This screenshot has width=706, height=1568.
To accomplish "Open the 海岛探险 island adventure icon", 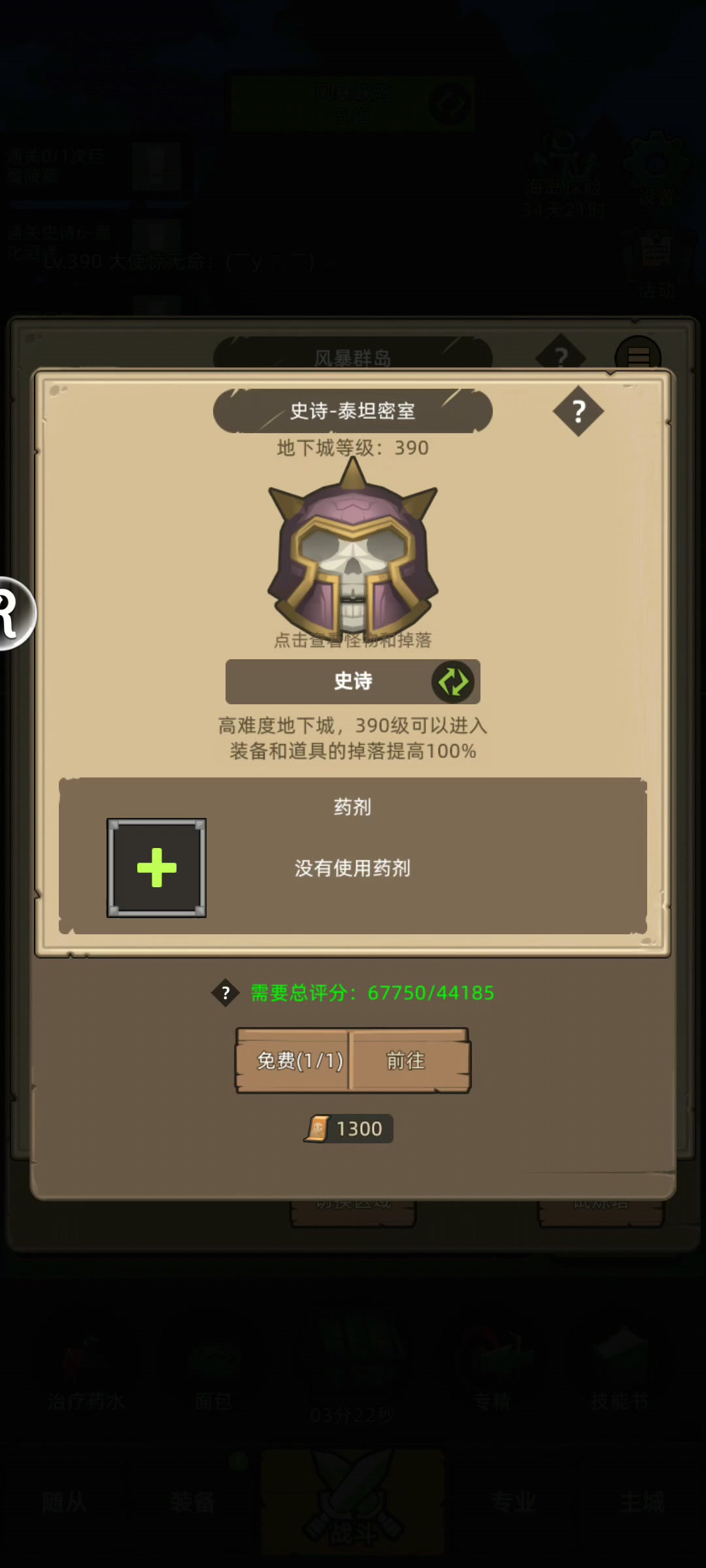I will [563, 173].
